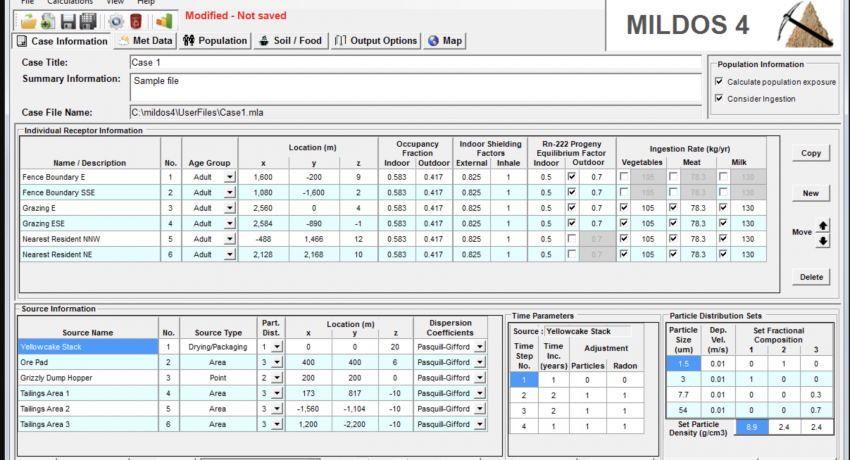Click Source Type Drying/Packaging cell
This screenshot has height=460, width=850.
pos(217,347)
